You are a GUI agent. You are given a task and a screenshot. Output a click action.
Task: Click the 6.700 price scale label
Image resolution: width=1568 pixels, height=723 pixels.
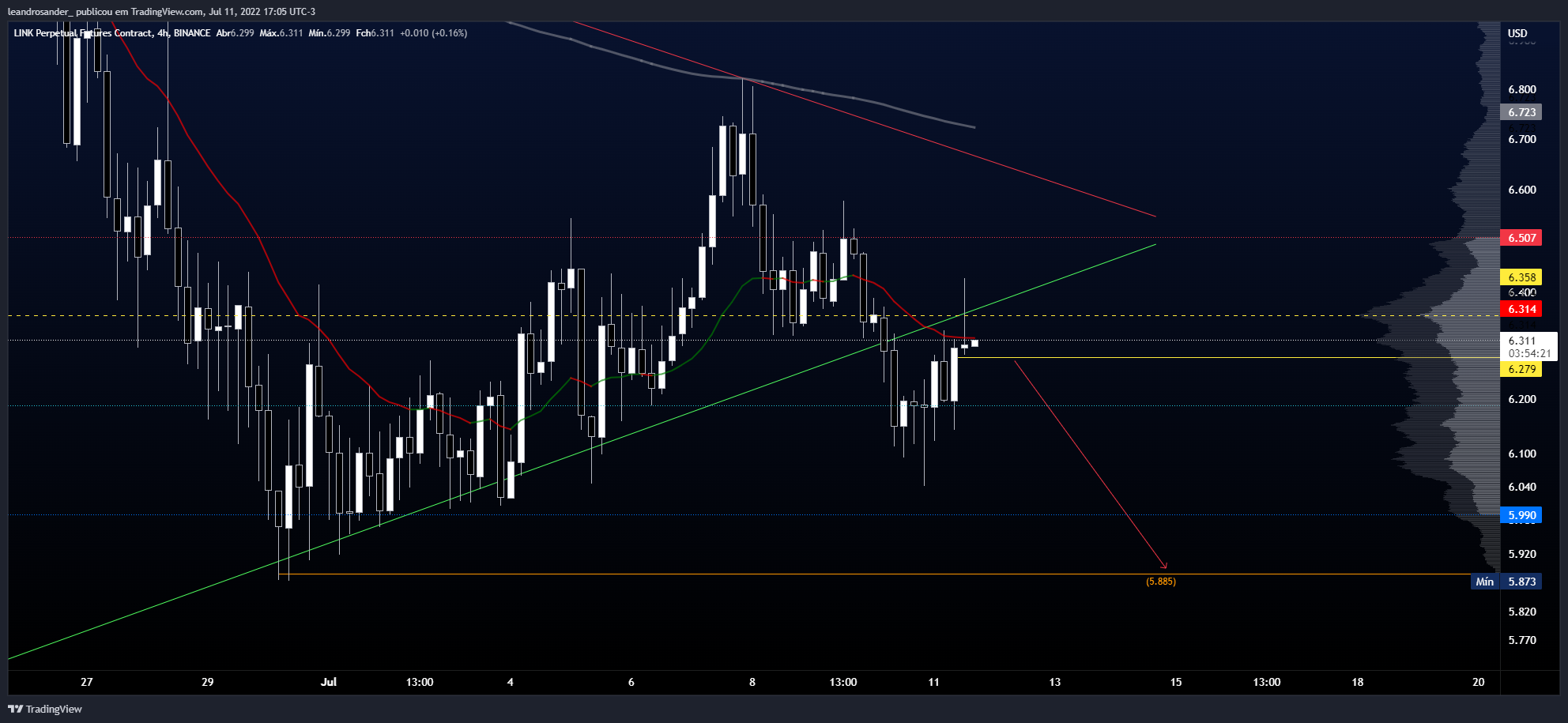point(1522,139)
